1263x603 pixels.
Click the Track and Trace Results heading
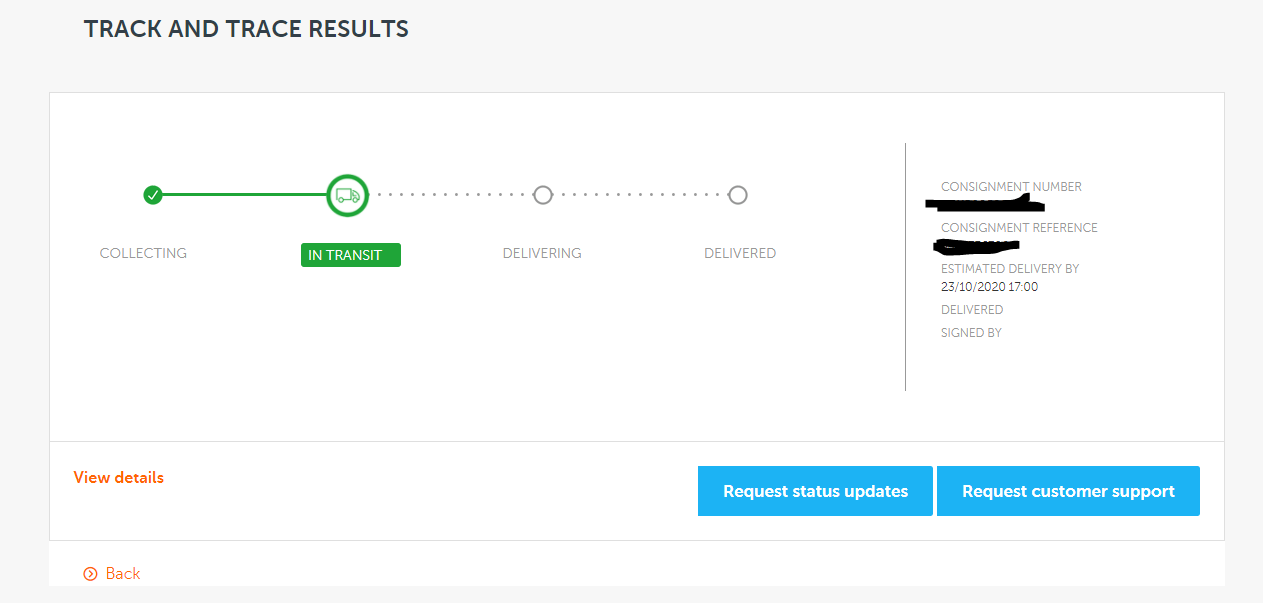click(x=246, y=29)
